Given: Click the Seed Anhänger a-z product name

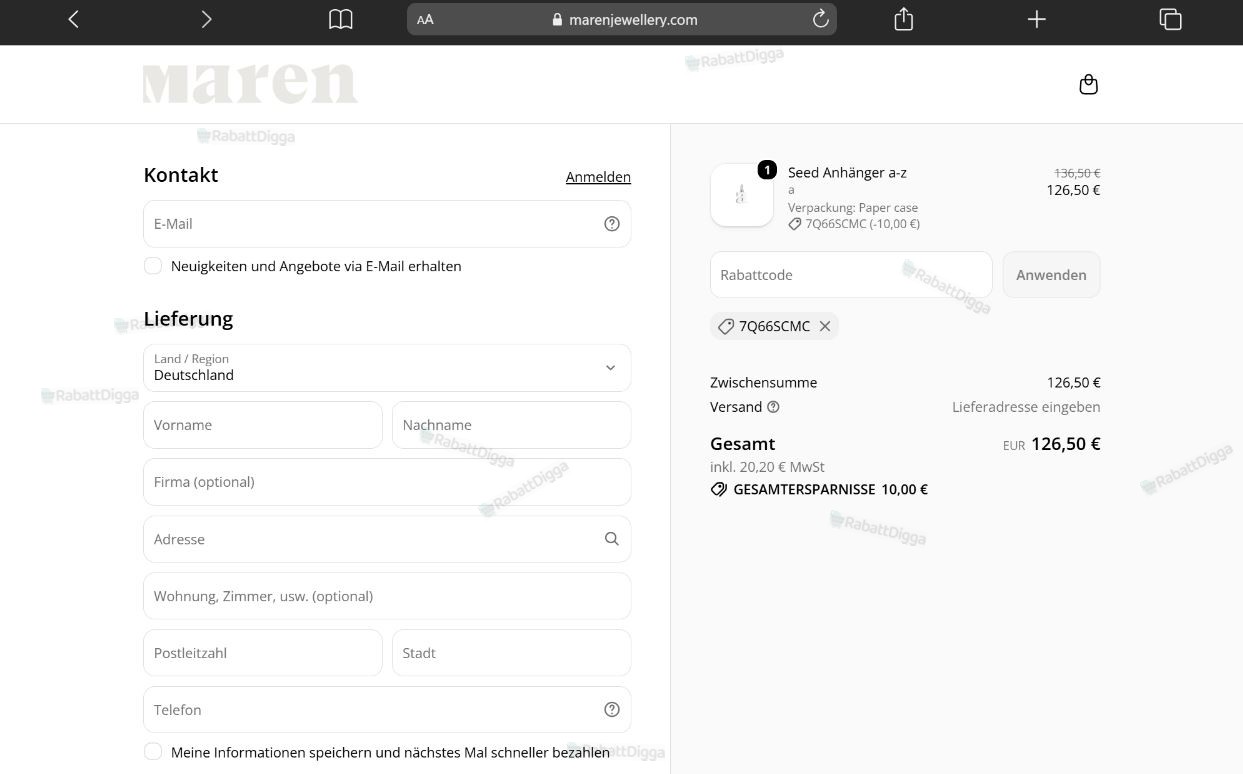Looking at the screenshot, I should tap(847, 172).
